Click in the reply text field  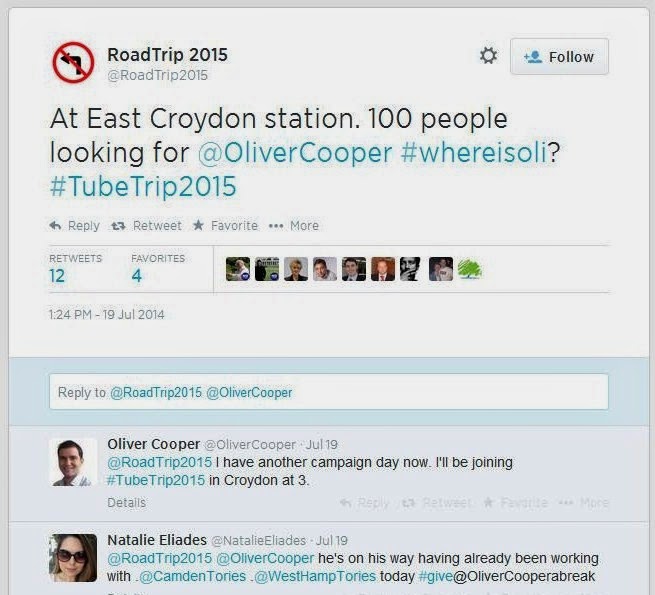point(328,392)
